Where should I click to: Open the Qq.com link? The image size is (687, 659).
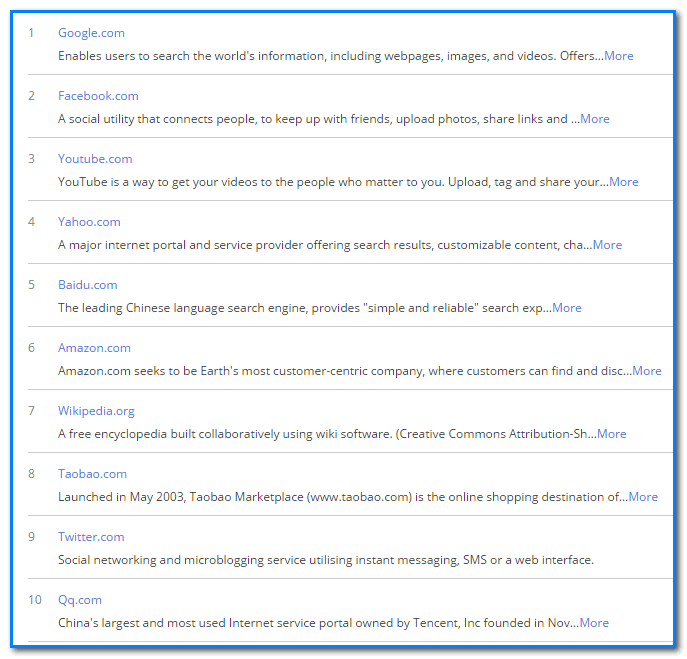click(80, 600)
